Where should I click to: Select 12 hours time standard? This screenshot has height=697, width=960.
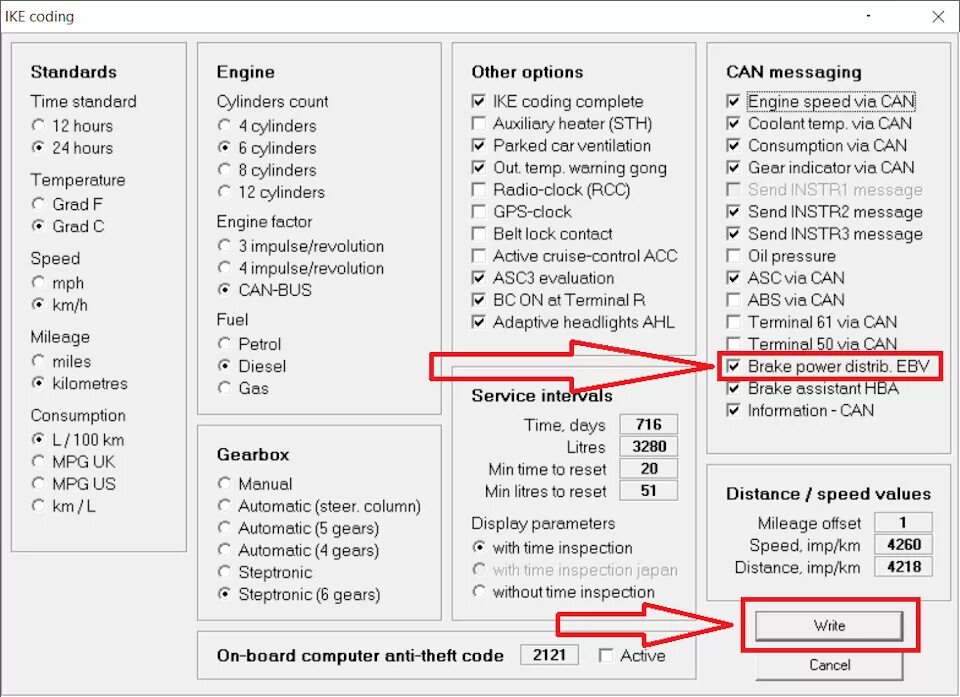[38, 126]
